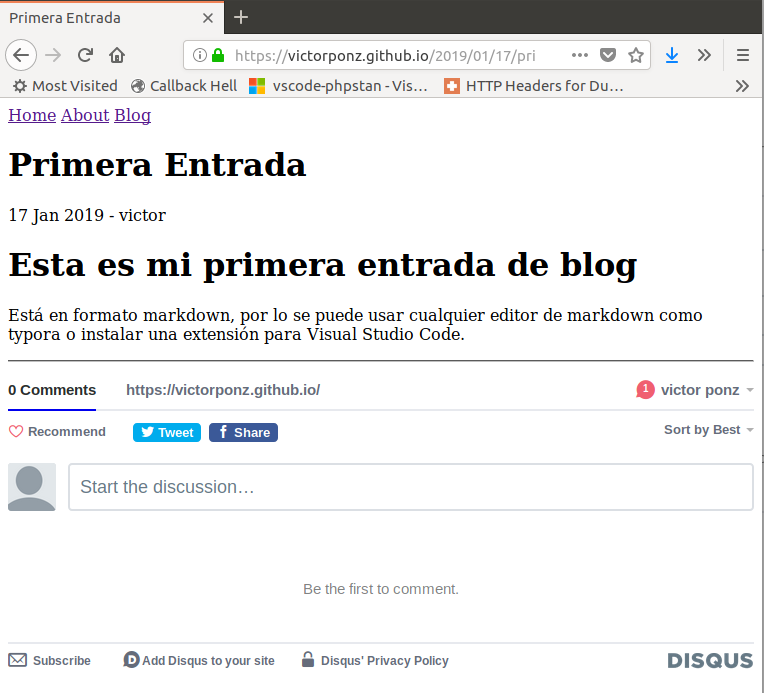The height and width of the screenshot is (693, 764).
Task: Follow the Blog link
Action: coord(133,116)
